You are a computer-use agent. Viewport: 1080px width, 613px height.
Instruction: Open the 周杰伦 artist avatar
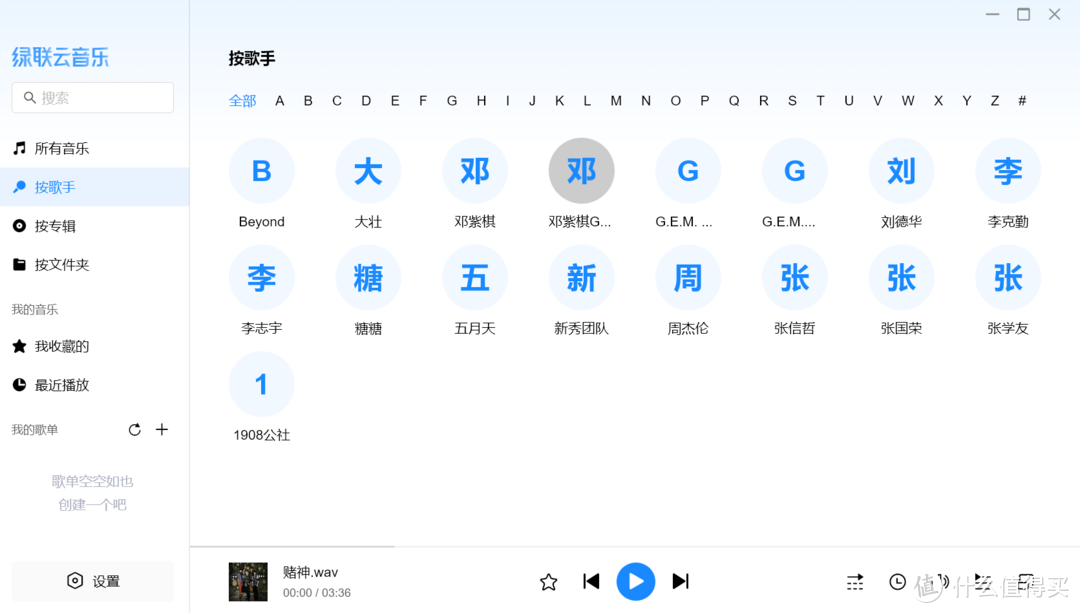(688, 278)
